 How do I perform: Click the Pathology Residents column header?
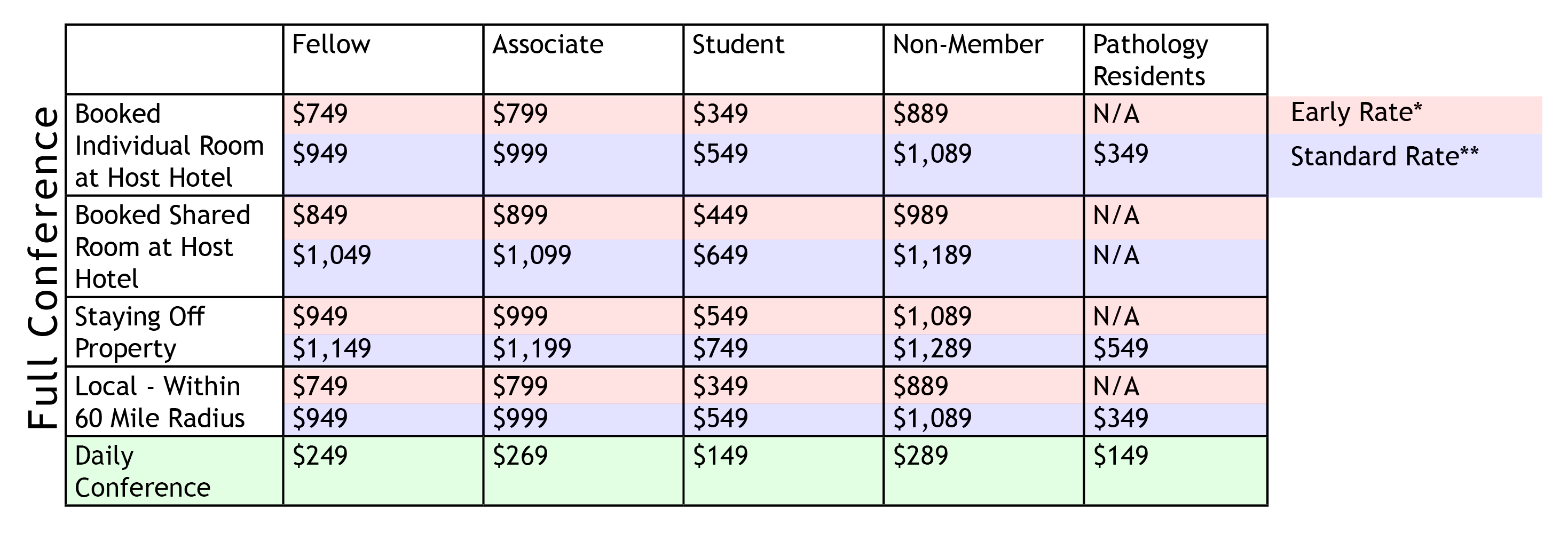pos(1150,60)
